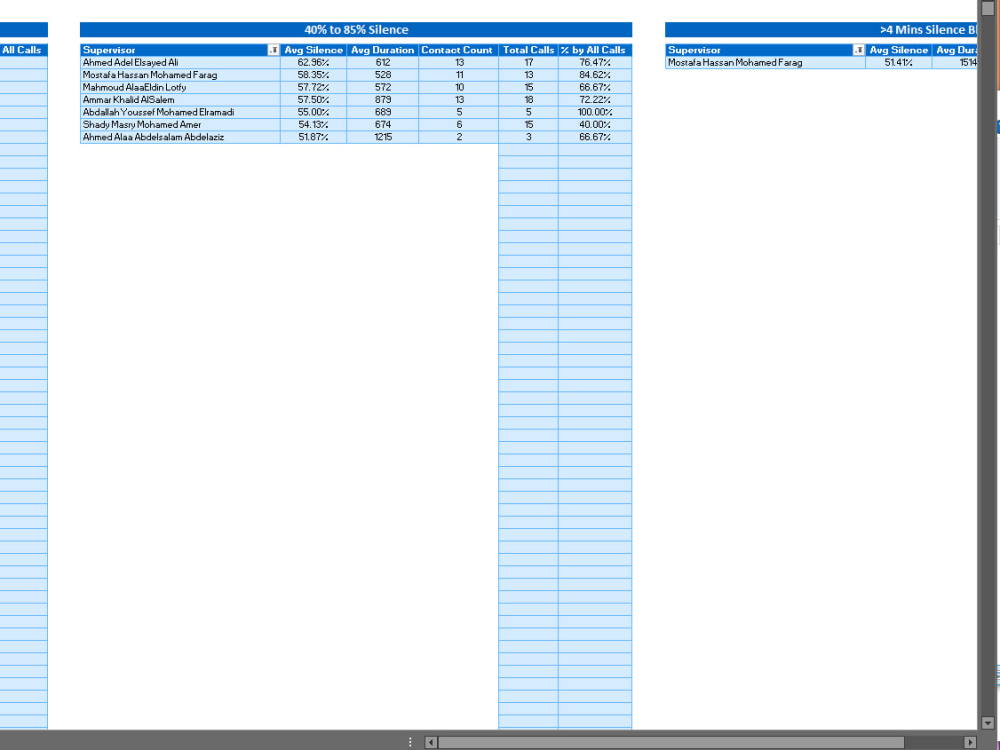Select Avg Silence value 58.35%
The width and height of the screenshot is (1000, 750).
(x=313, y=75)
